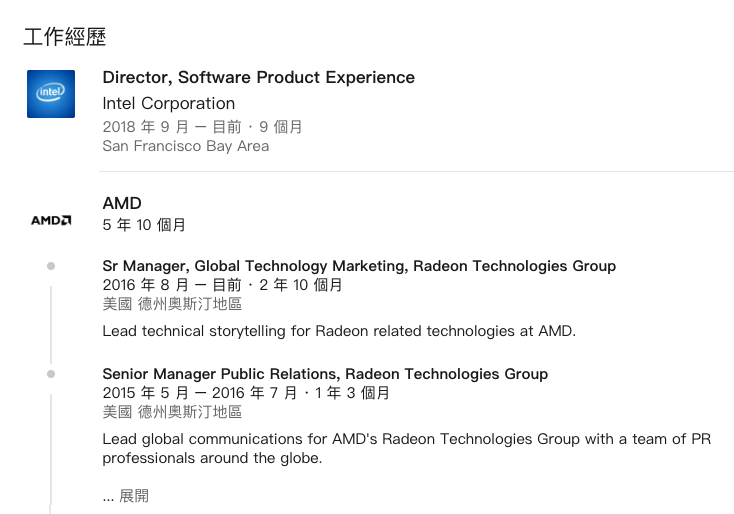Viewport: 734px width, 514px height.
Task: Click the San Francisco Bay Area location
Action: [186, 146]
